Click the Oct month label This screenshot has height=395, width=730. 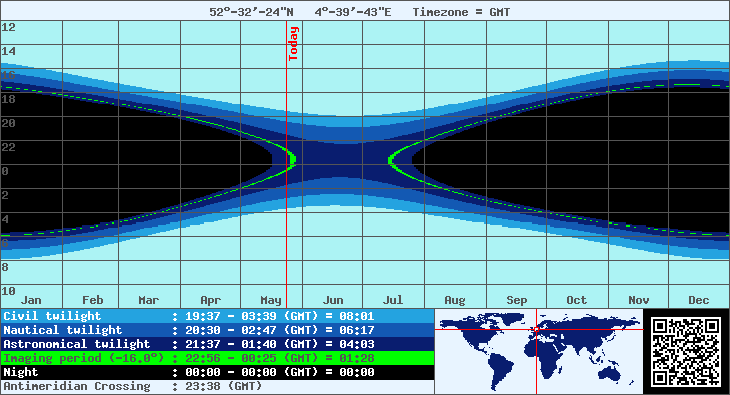(576, 300)
